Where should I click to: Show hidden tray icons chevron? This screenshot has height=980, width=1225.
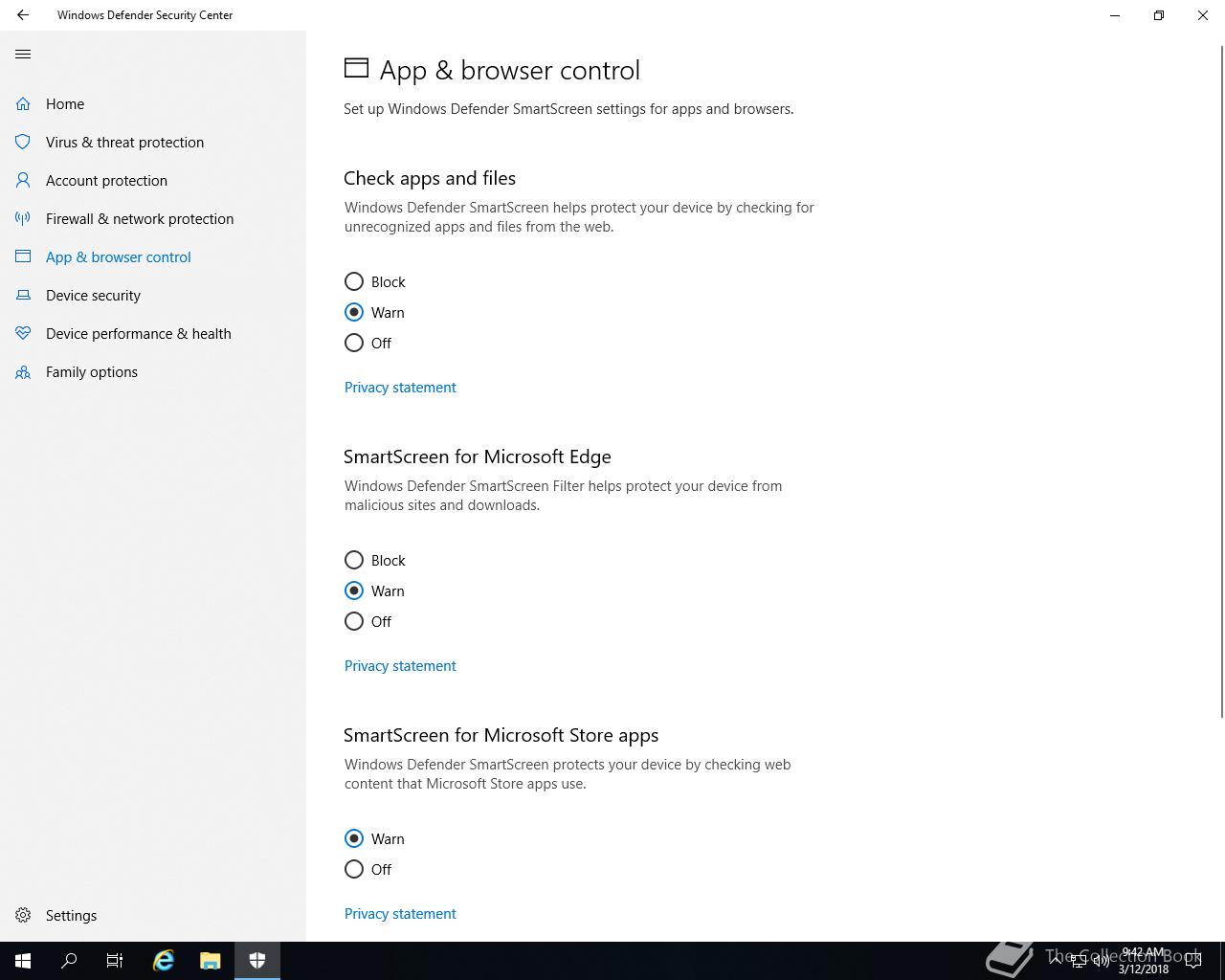(x=1055, y=960)
